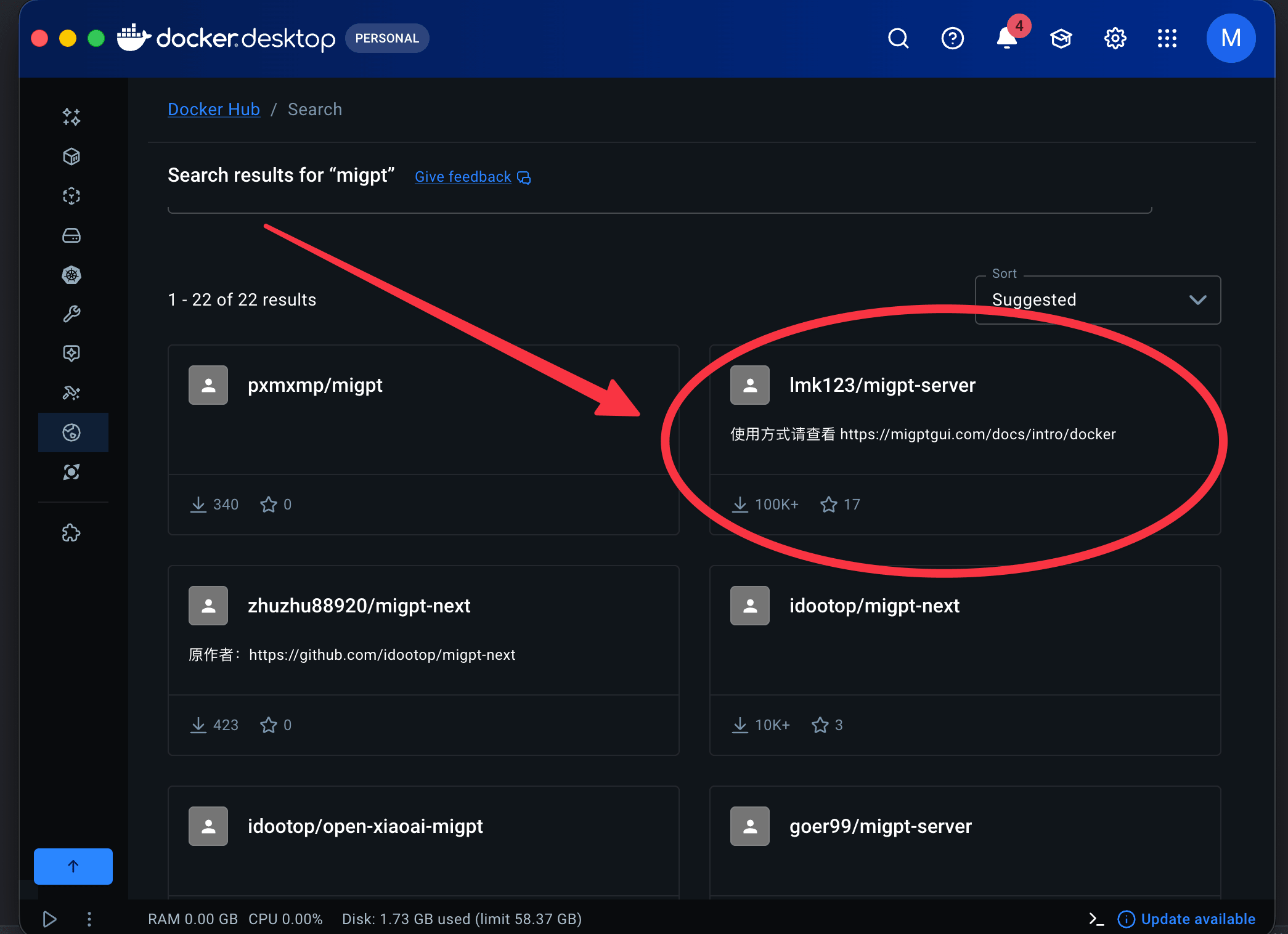Image resolution: width=1288 pixels, height=934 pixels.
Task: Open the Volumes sidebar icon
Action: tap(71, 235)
